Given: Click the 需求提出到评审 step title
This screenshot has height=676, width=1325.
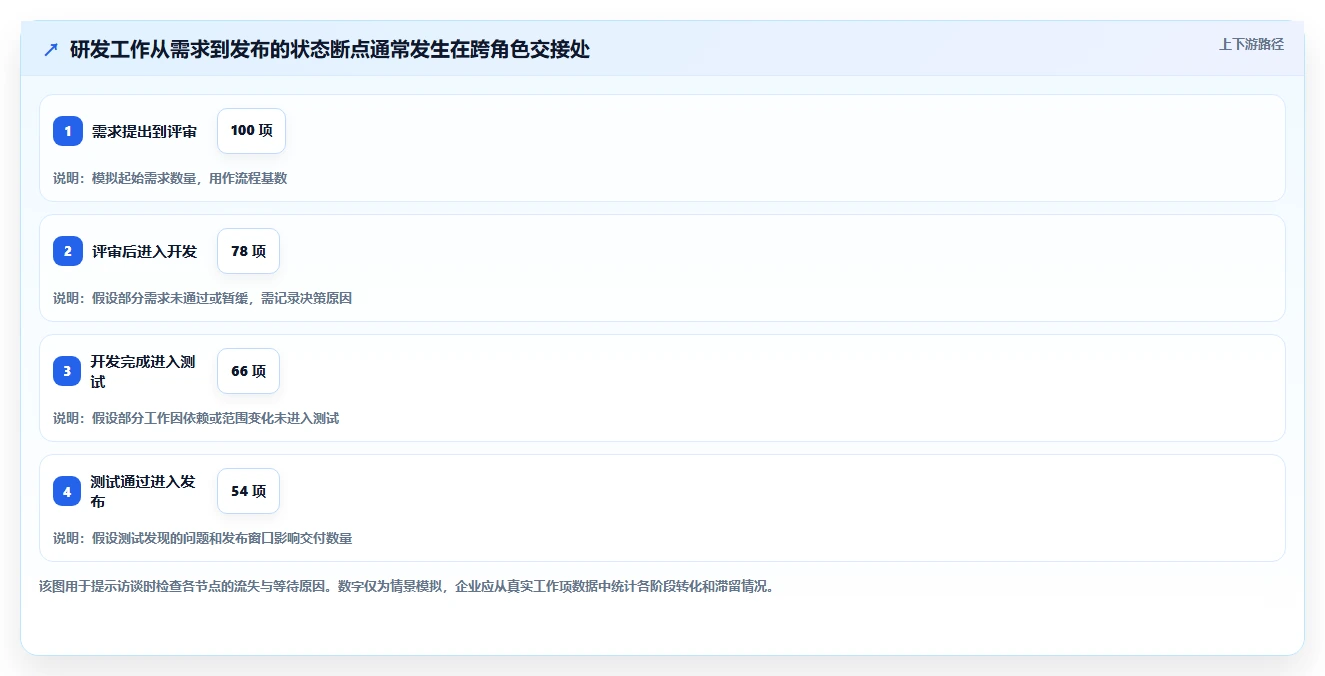Looking at the screenshot, I should click(x=144, y=131).
